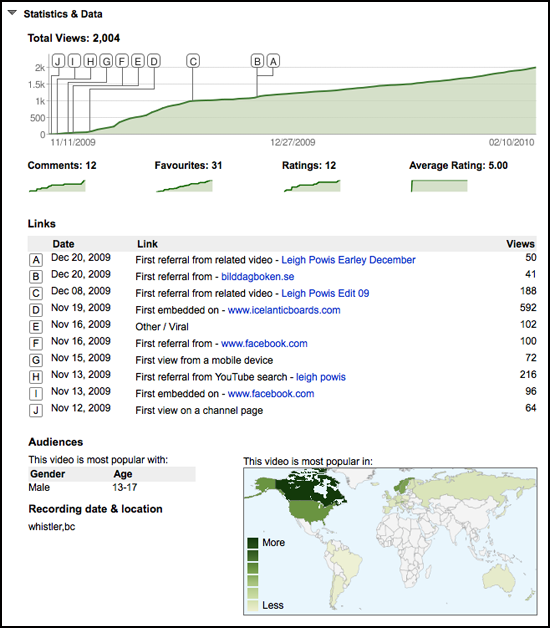The height and width of the screenshot is (628, 550).
Task: Click the Comments sparkline chart
Action: [x=57, y=186]
